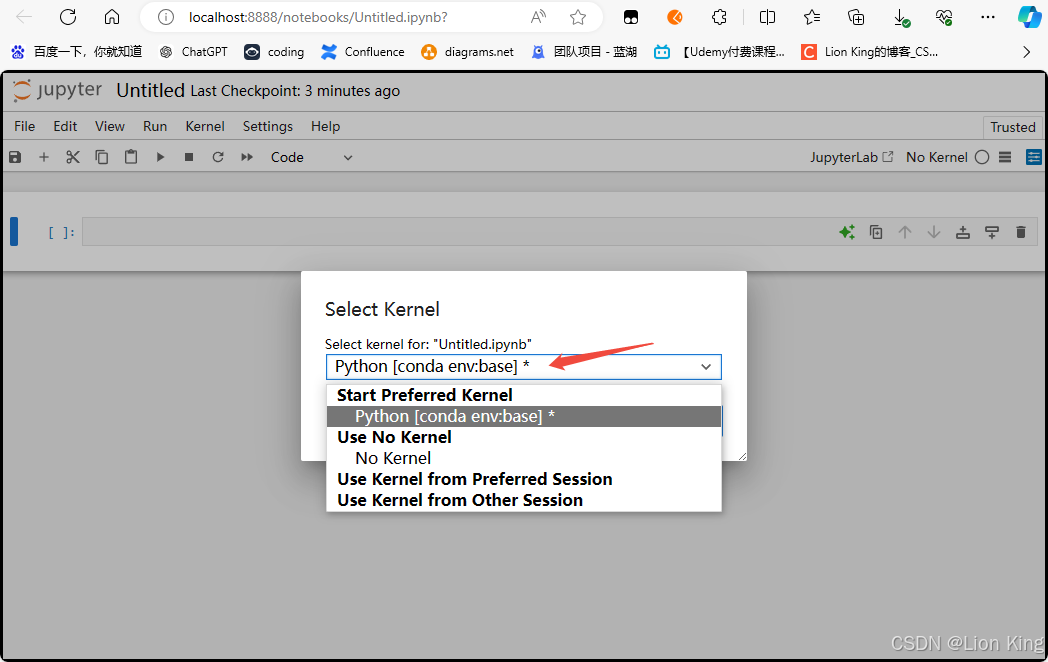Restart the kernel with the circular arrow
Screen dimensions: 1048x662
click(218, 157)
